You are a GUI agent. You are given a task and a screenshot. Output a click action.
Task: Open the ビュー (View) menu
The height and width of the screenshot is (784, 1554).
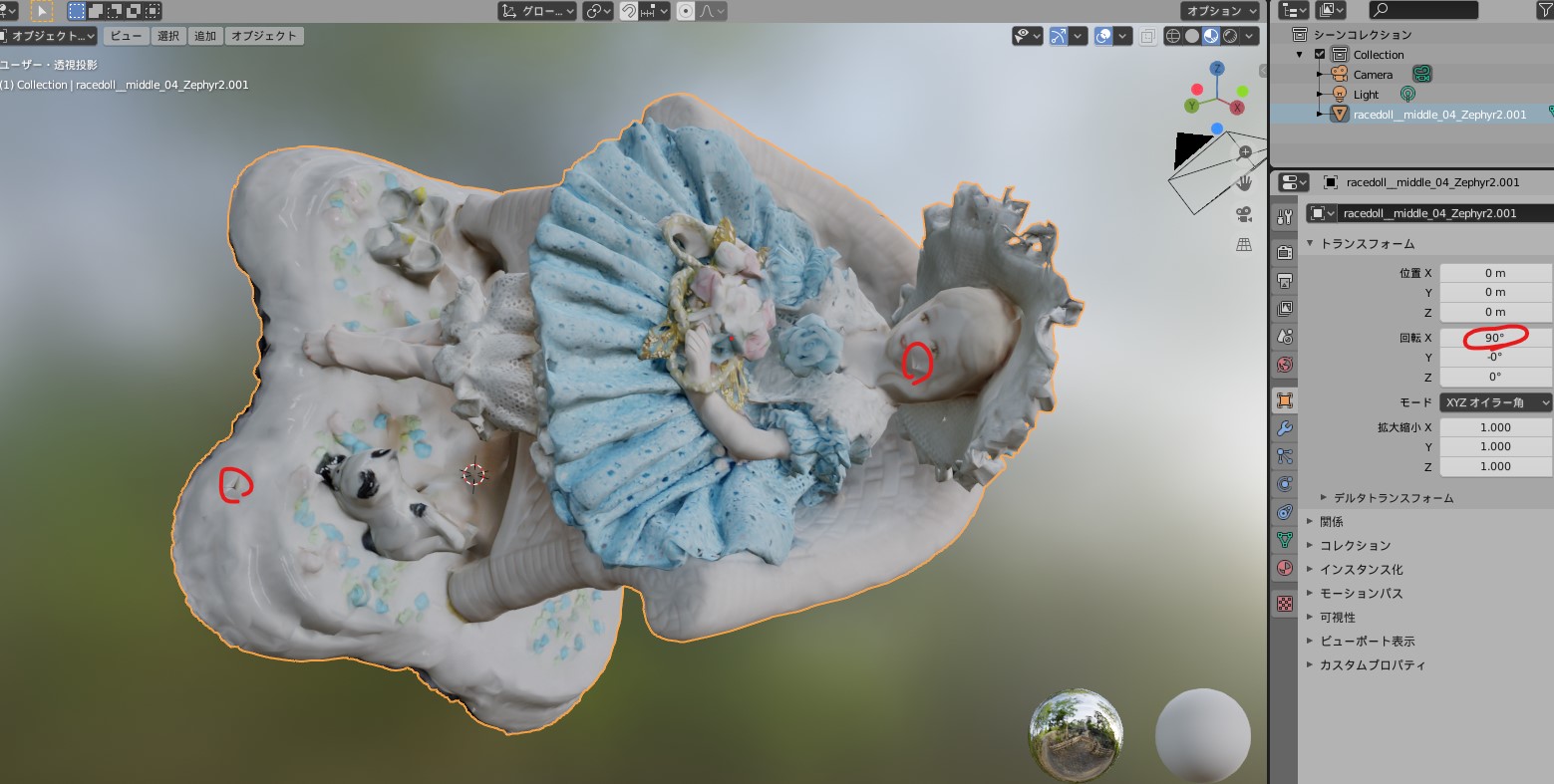coord(126,36)
